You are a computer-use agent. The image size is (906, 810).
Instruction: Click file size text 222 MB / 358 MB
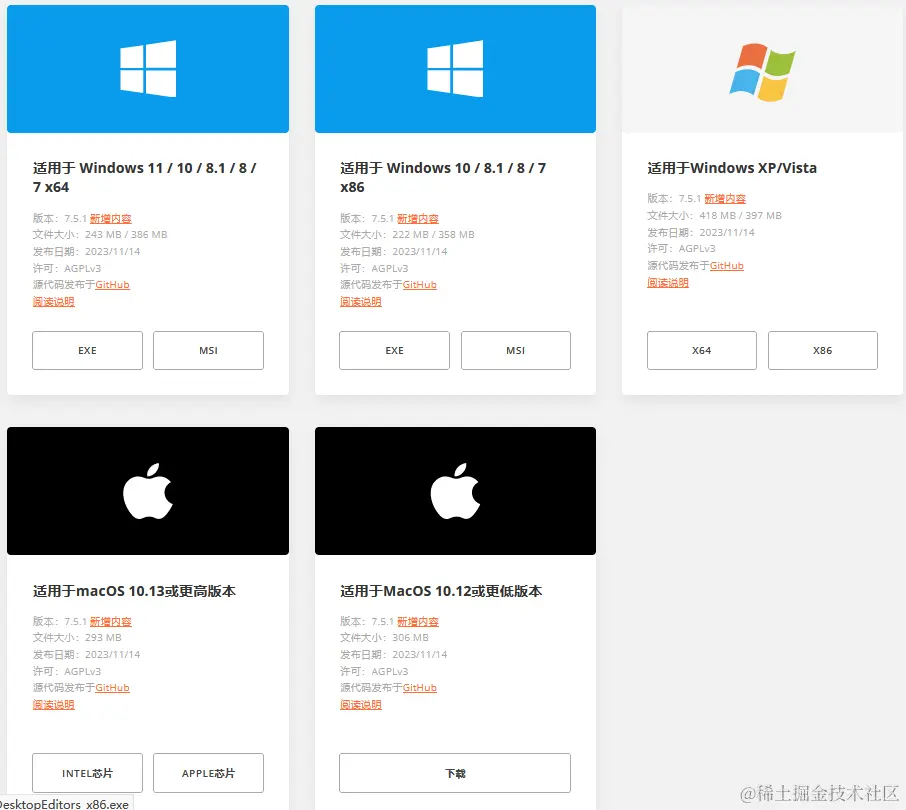pyautogui.click(x=433, y=235)
